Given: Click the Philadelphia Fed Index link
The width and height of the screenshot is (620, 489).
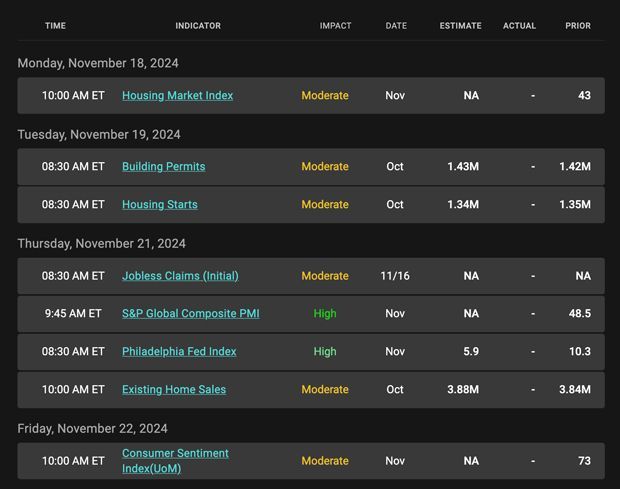Looking at the screenshot, I should (179, 351).
